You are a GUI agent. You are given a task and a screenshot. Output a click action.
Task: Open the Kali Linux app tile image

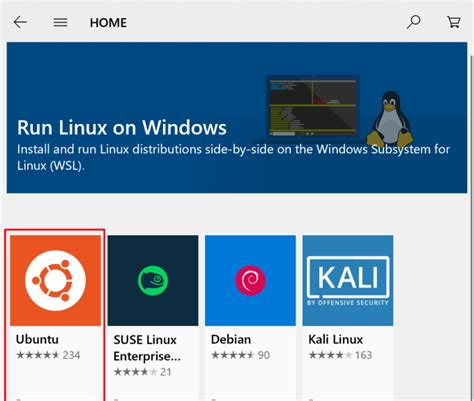[x=348, y=280]
